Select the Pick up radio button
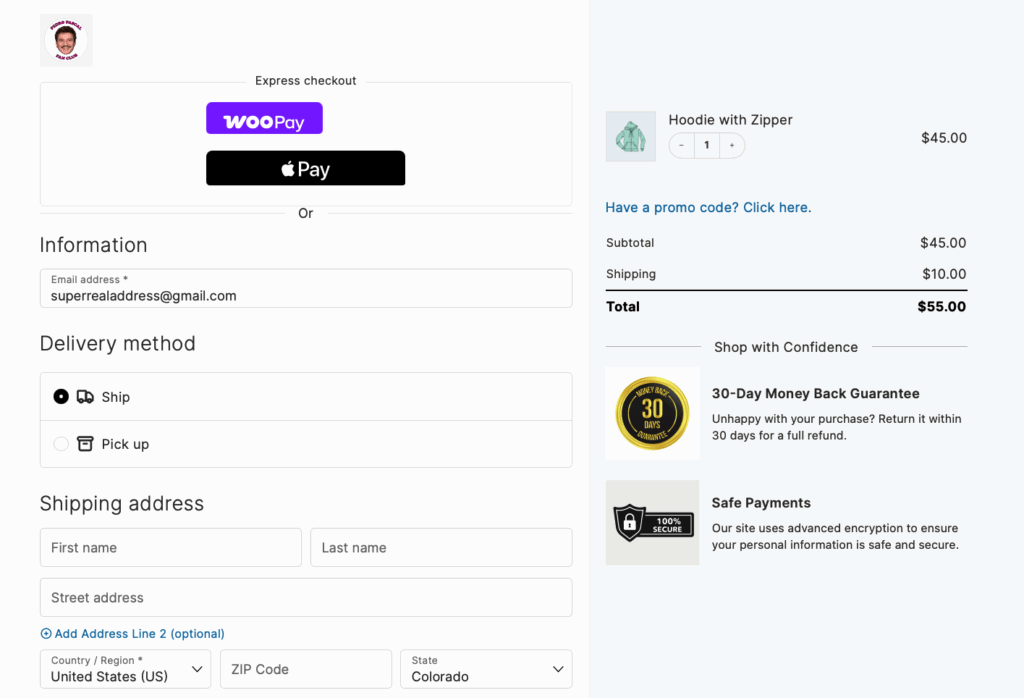 tap(61, 444)
